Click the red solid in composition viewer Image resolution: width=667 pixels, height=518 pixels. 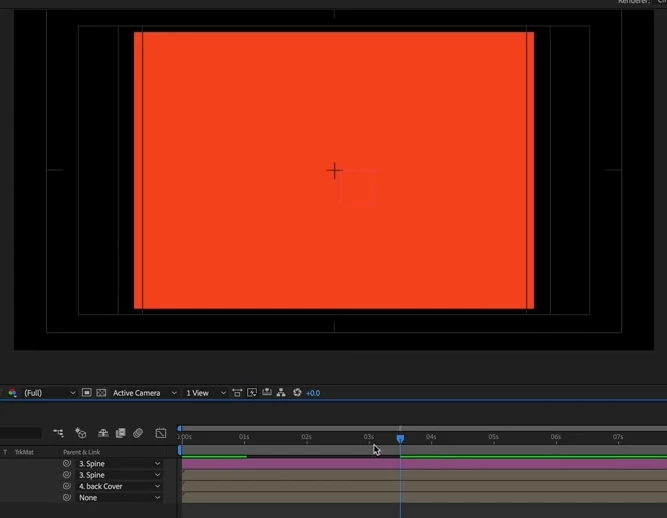point(334,170)
